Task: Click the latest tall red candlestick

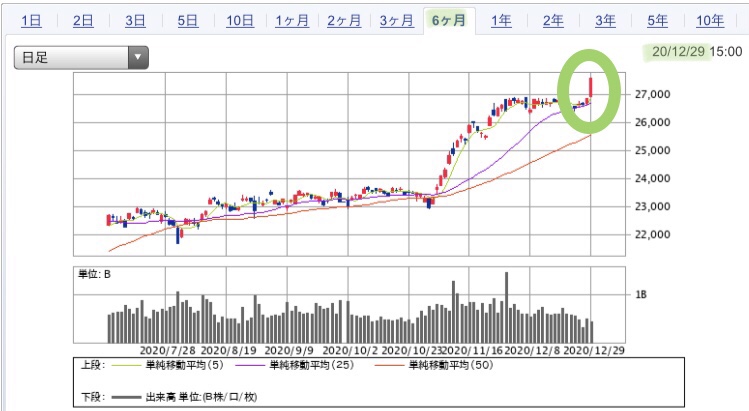Action: click(591, 87)
